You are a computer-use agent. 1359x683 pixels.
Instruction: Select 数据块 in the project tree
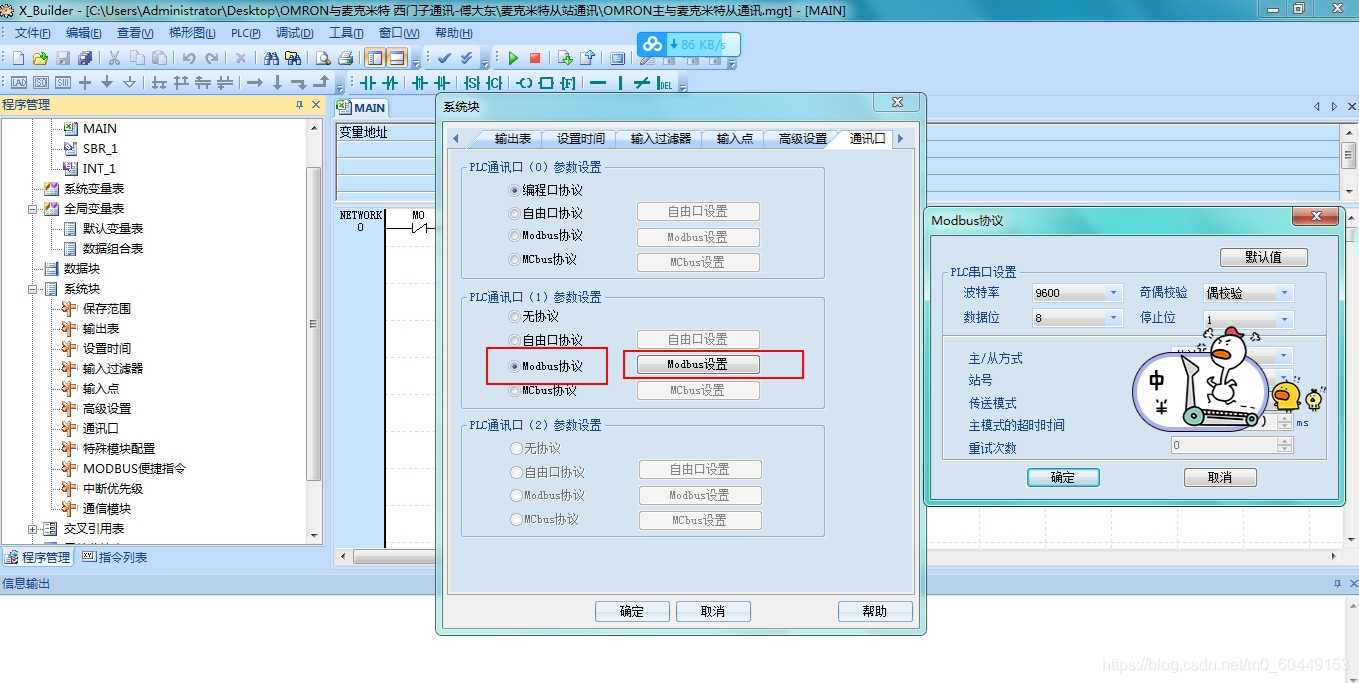point(82,269)
